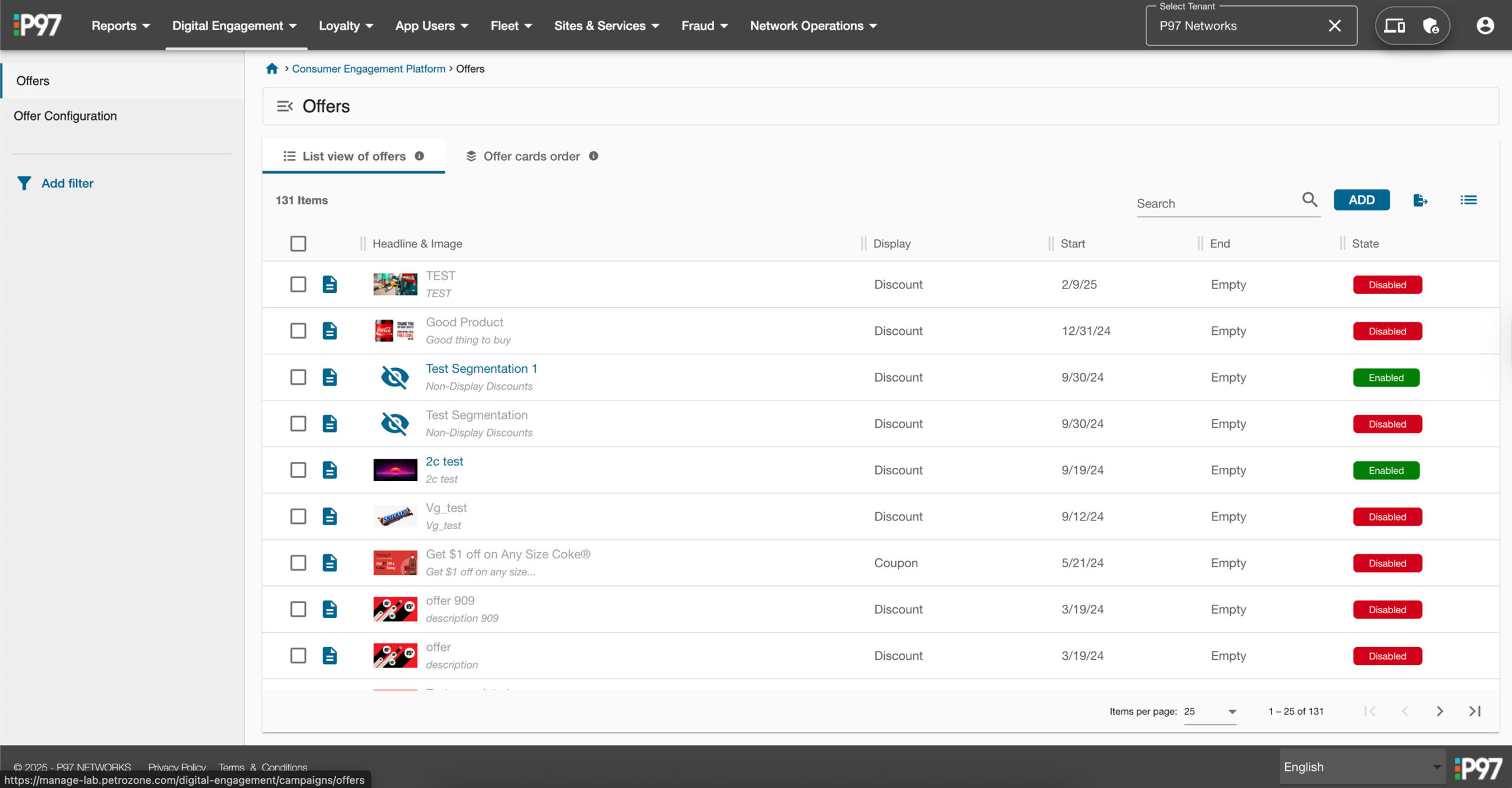Open document icon for Good Product offer
1512x788 pixels.
[330, 331]
